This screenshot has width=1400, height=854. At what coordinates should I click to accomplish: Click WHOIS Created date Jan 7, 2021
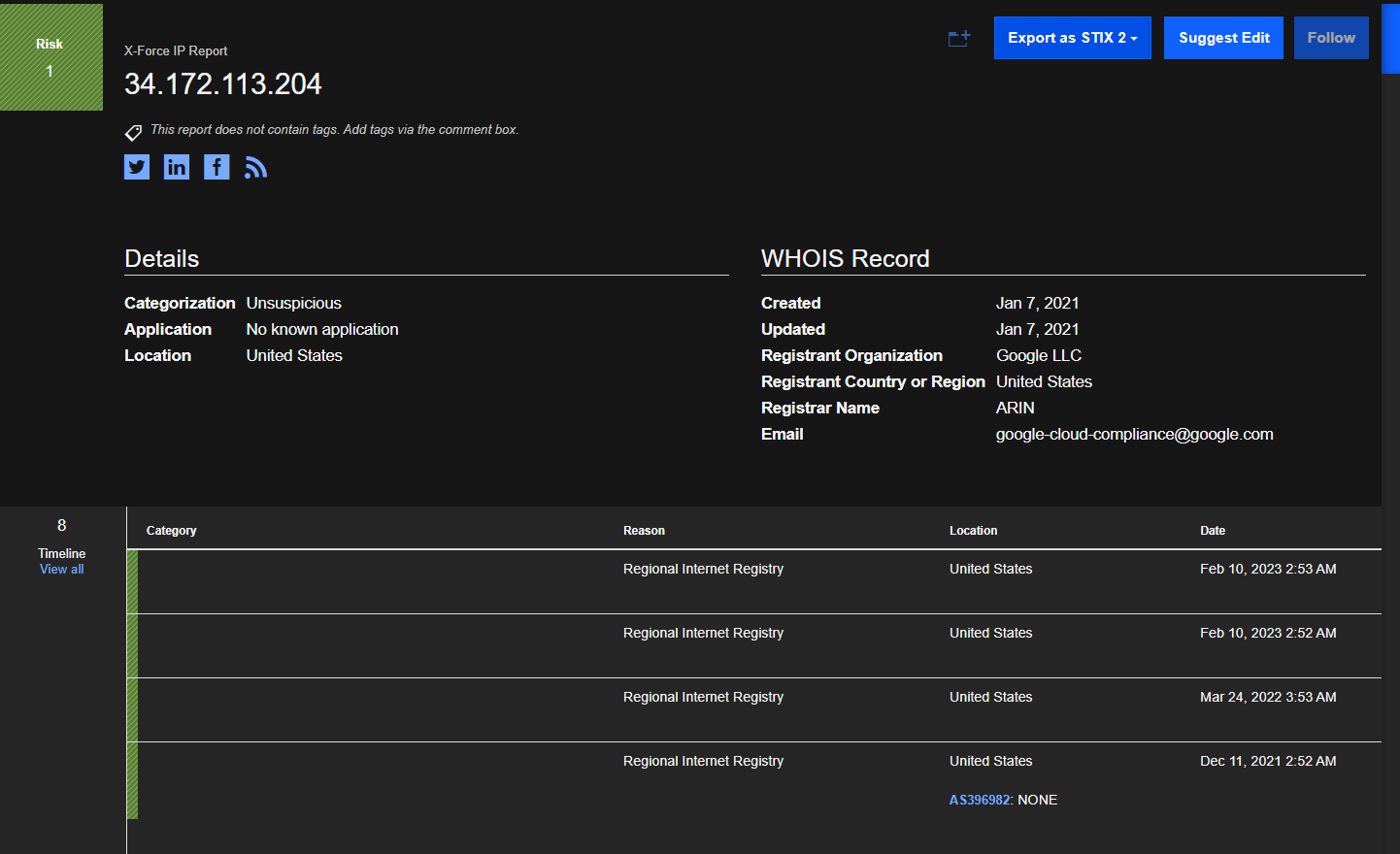click(x=1037, y=303)
